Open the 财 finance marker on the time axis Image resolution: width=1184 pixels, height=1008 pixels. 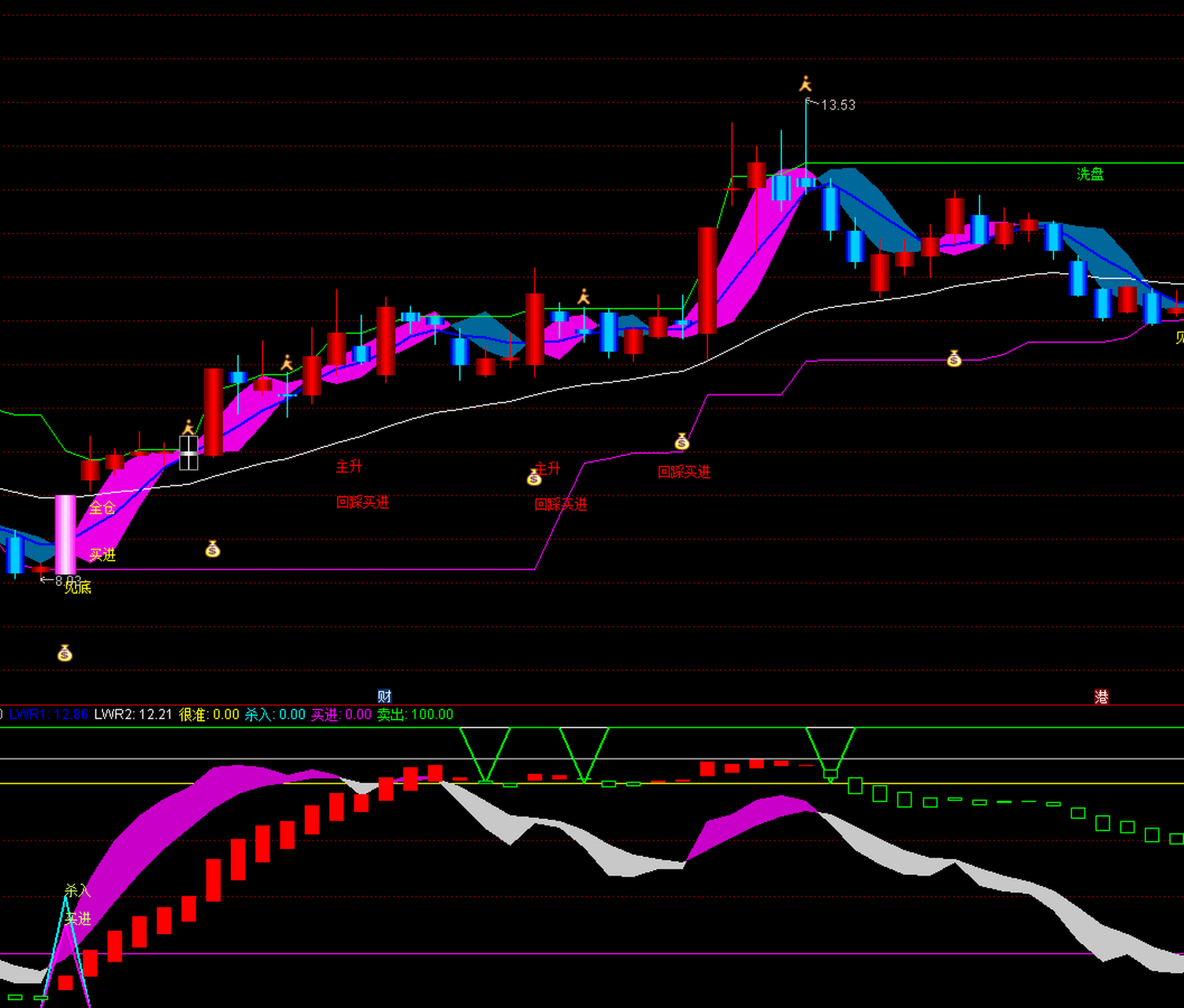click(x=384, y=696)
